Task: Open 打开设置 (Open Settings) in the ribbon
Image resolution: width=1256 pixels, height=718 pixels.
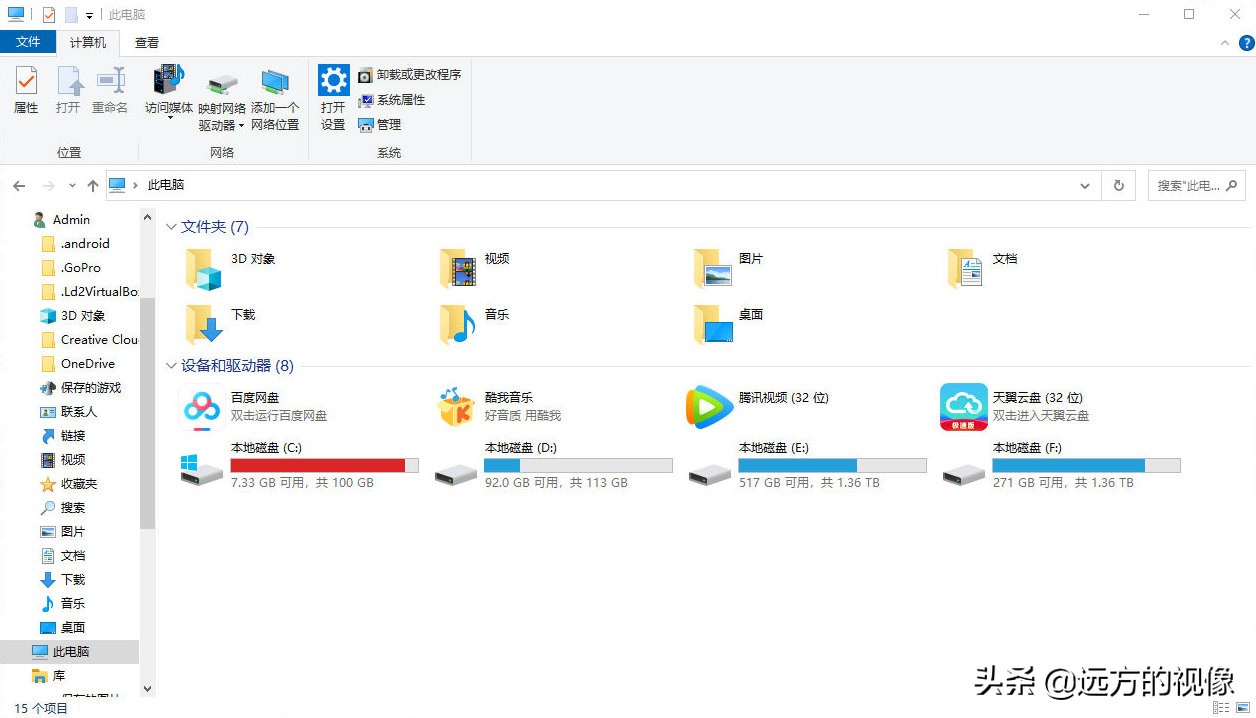Action: [333, 95]
